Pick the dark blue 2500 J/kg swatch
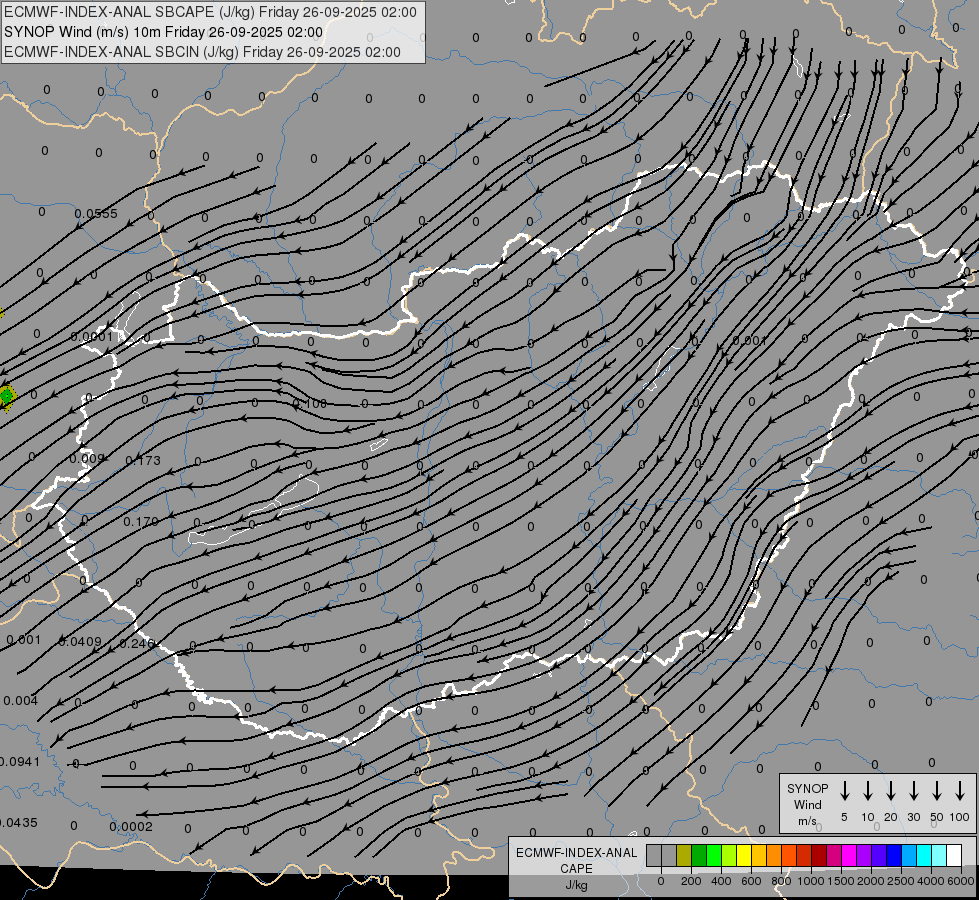979x900 pixels. tap(894, 855)
